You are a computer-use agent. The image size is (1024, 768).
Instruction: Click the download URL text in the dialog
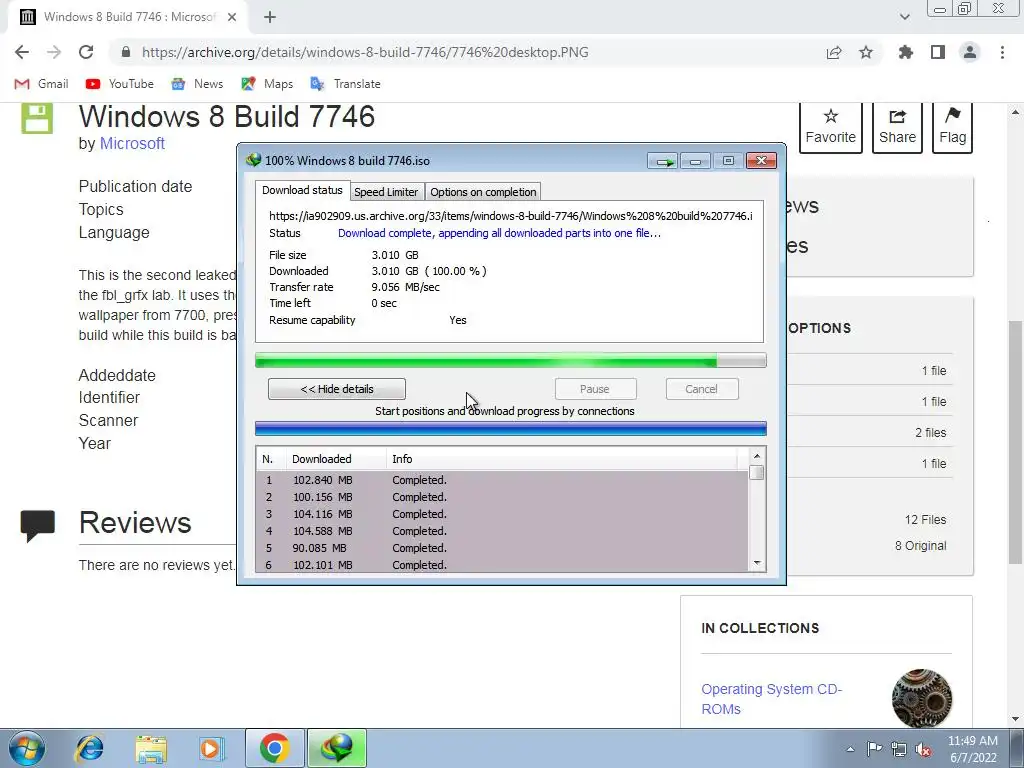pyautogui.click(x=511, y=216)
